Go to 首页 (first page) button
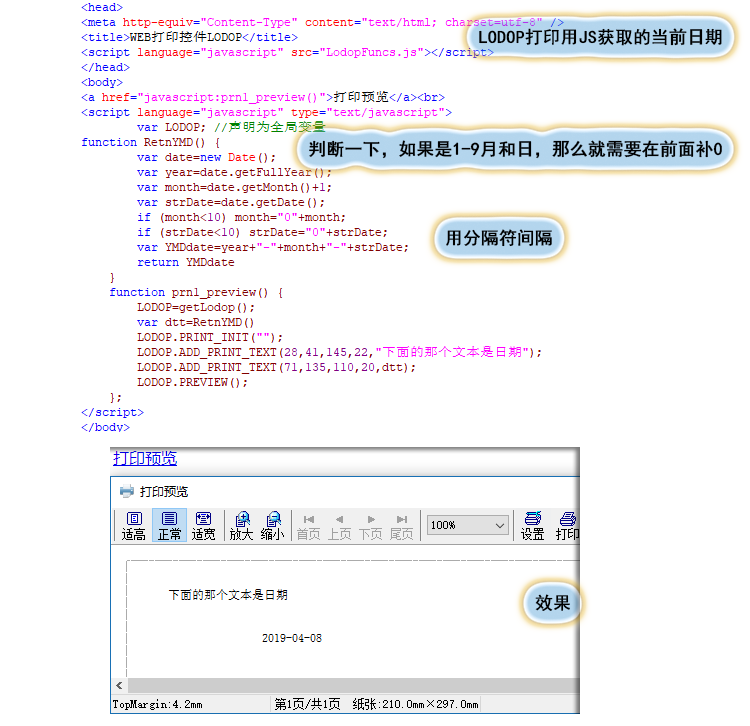The image size is (750, 726). point(308,525)
